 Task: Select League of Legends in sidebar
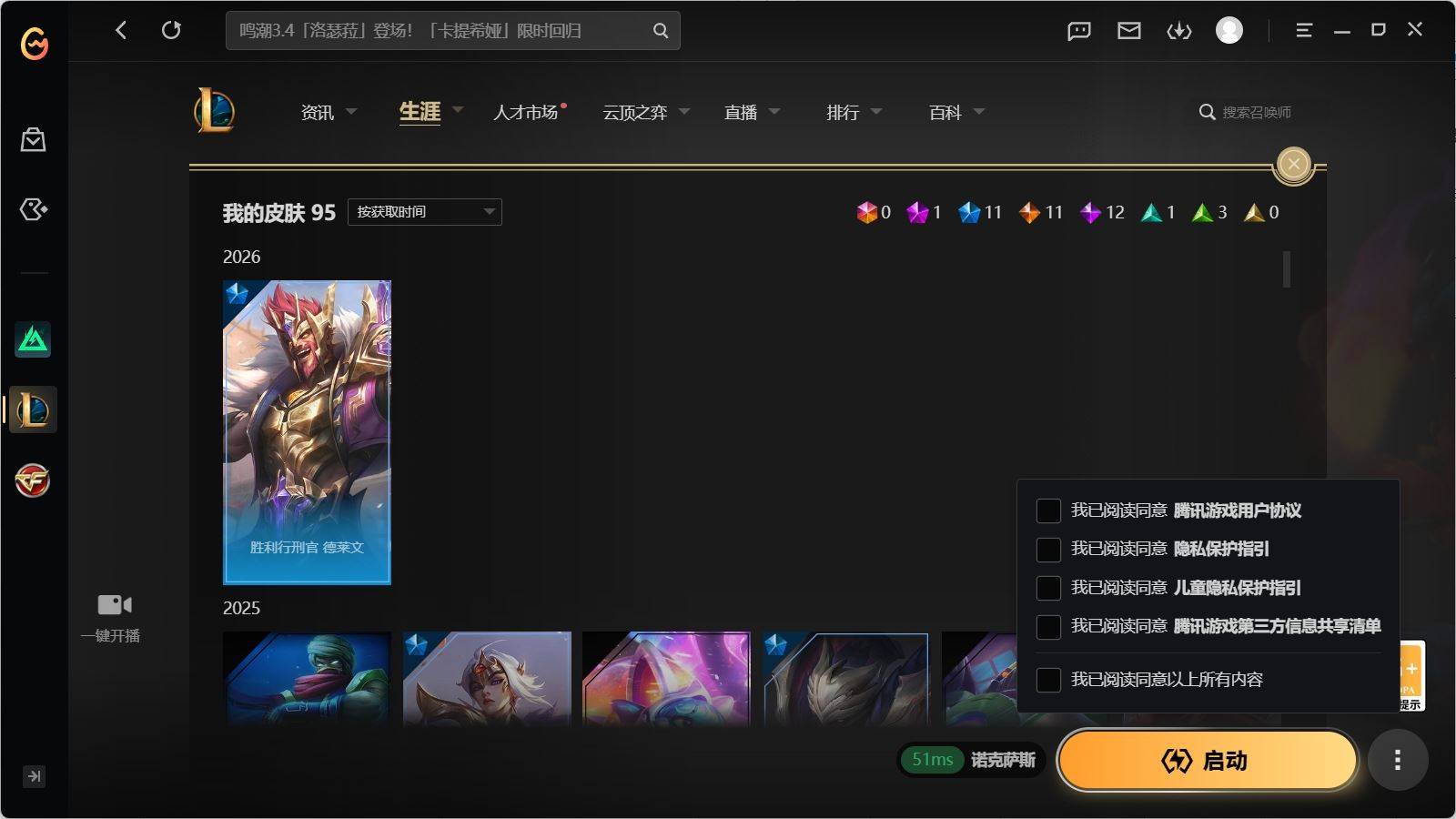pos(33,409)
